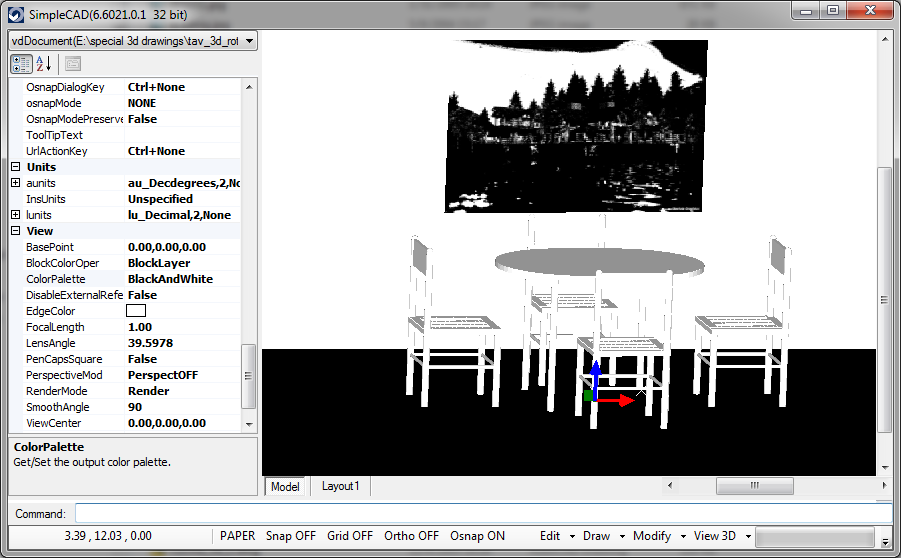The height and width of the screenshot is (558, 901).
Task: Click the Categorized view icon in property grid
Action: click(21, 64)
